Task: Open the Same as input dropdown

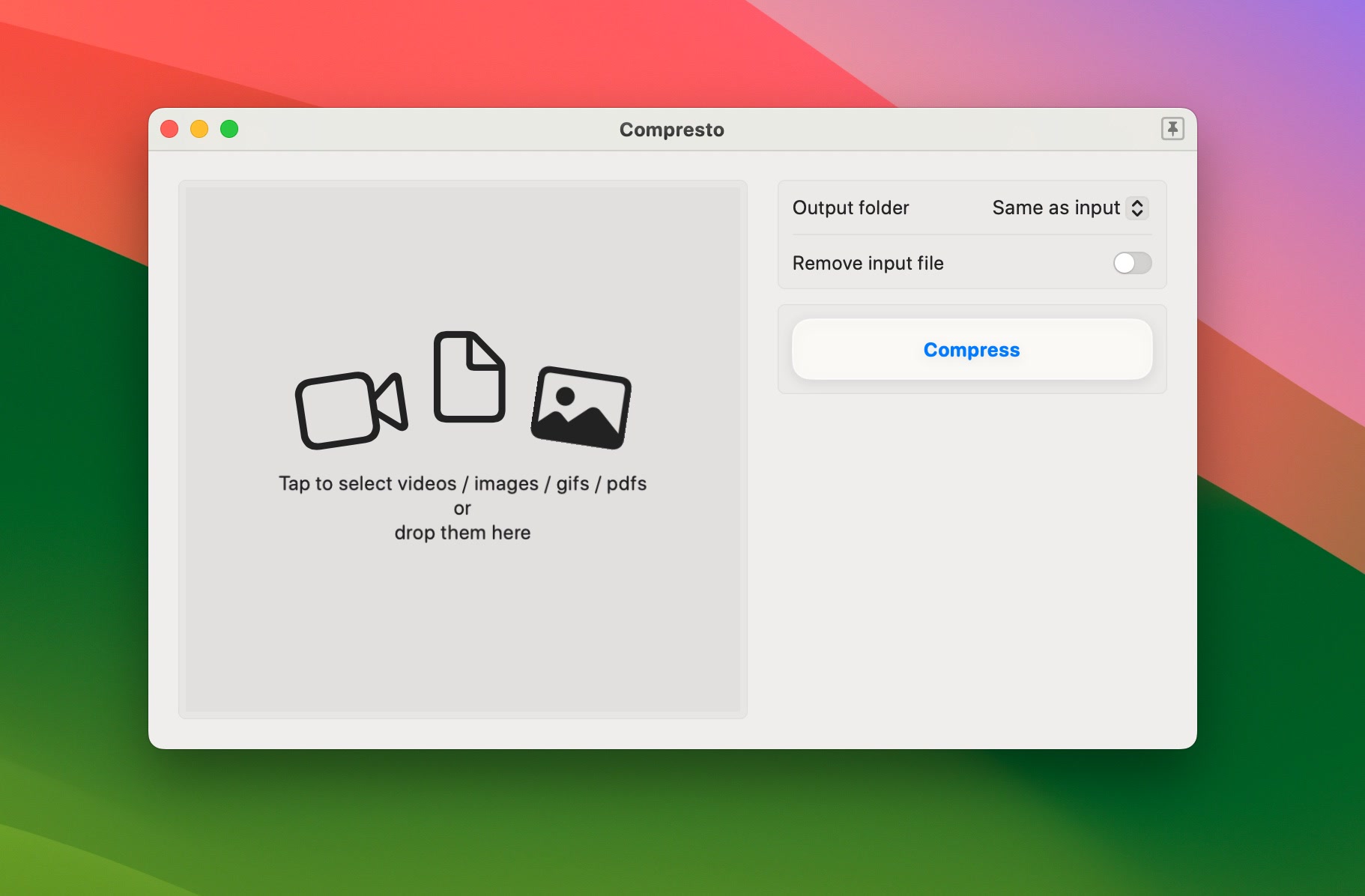Action: click(1056, 208)
